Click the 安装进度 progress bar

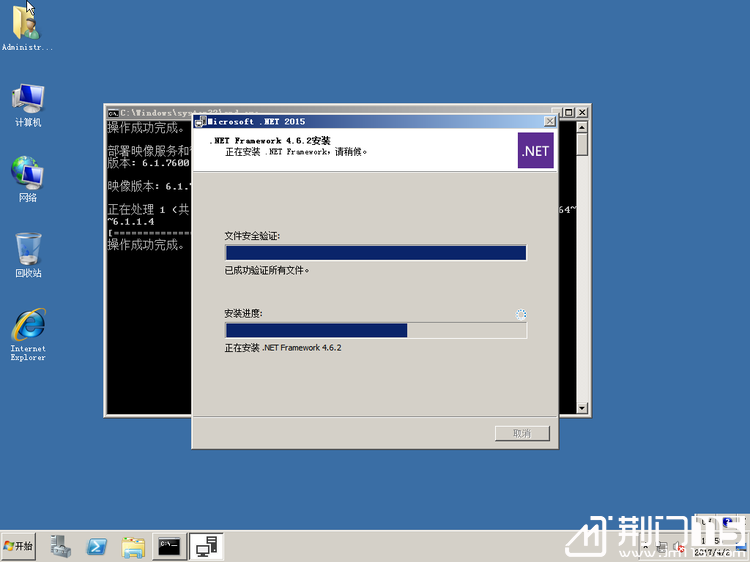(375, 331)
